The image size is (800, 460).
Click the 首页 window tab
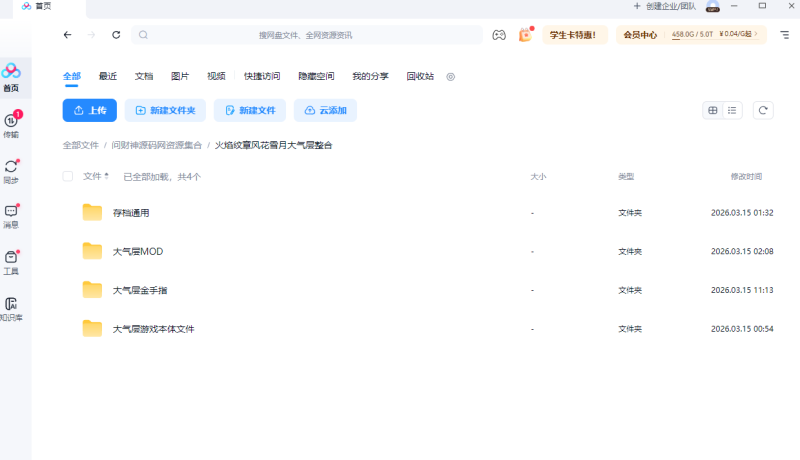49,7
